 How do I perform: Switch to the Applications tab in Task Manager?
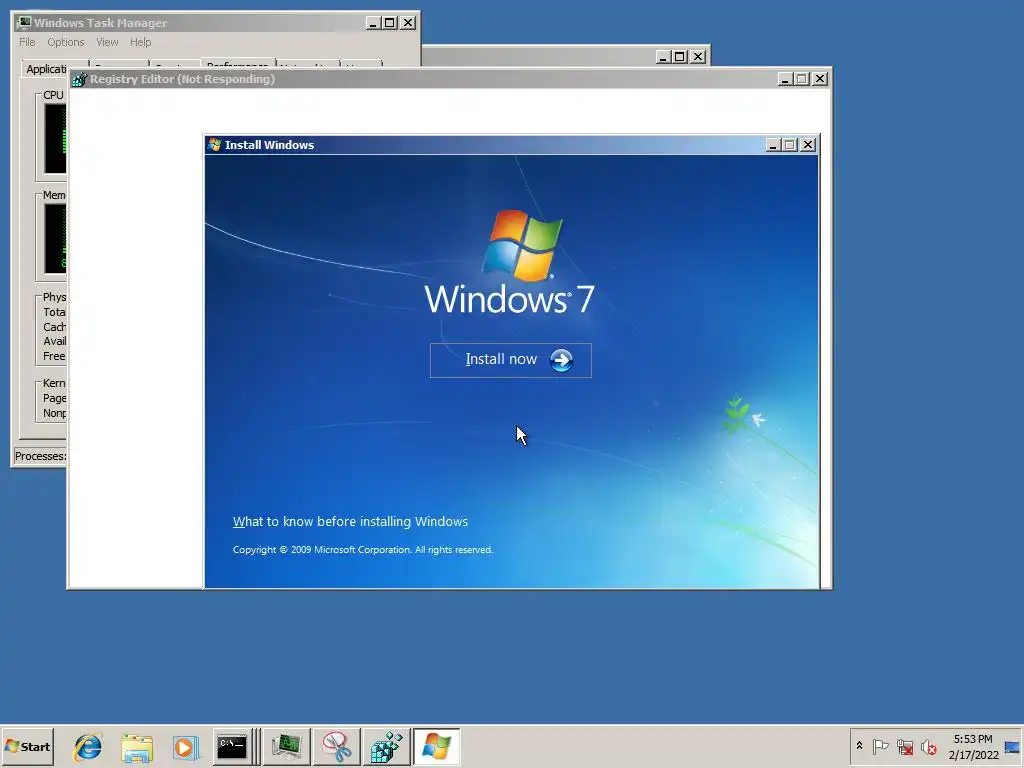(46, 69)
